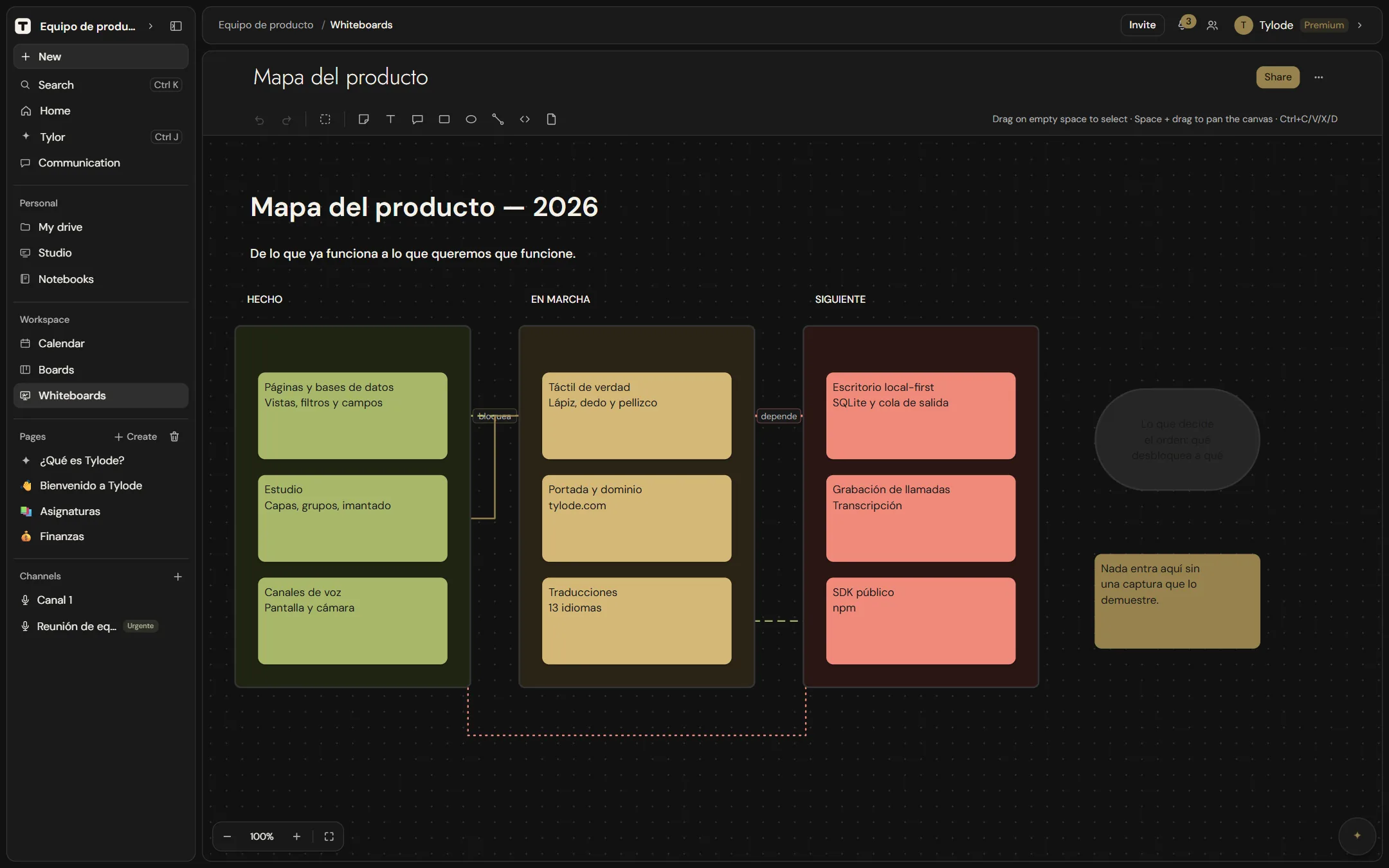The image size is (1389, 868).
Task: Open the Boards workspace item
Action: (101, 370)
